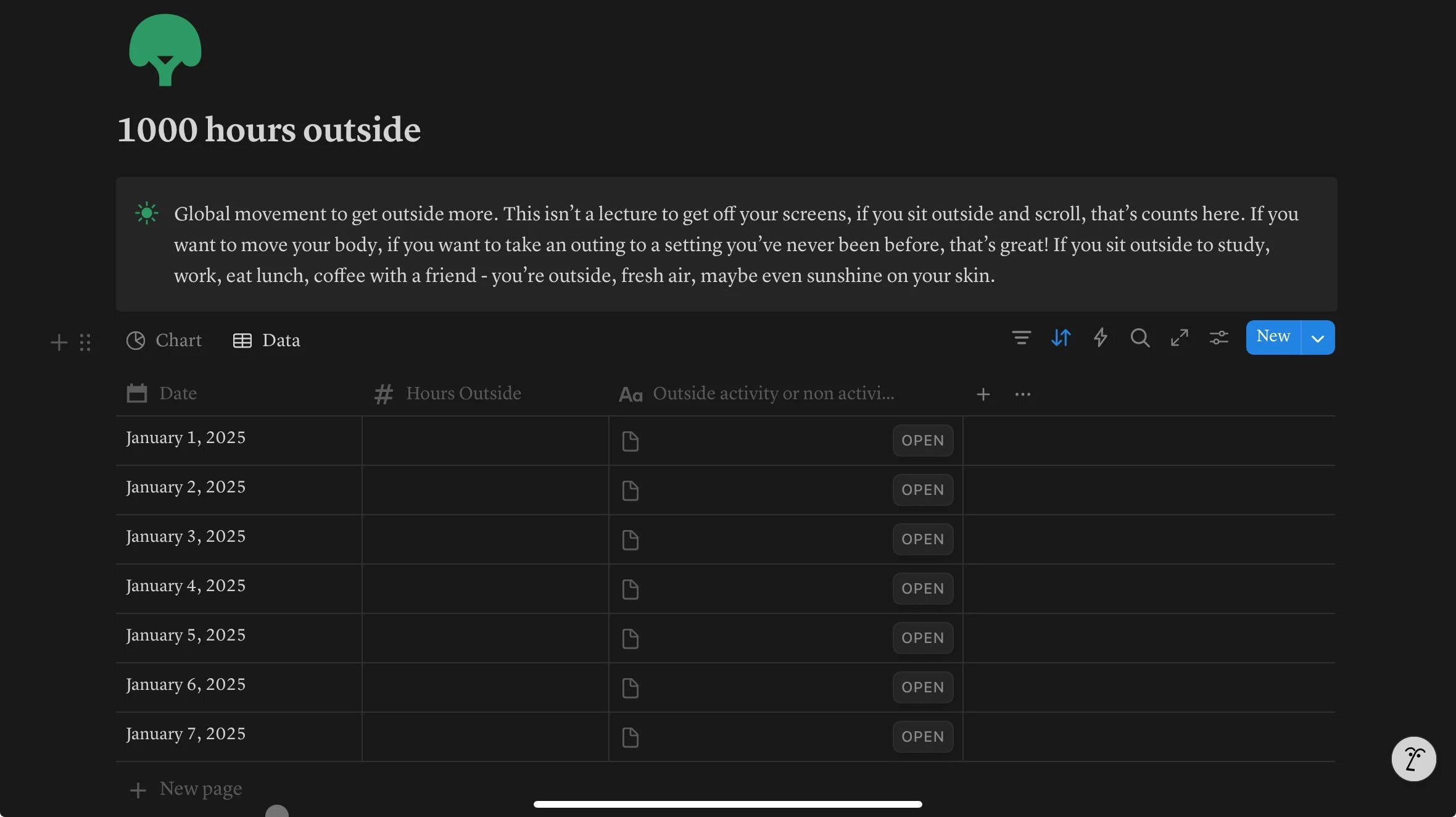Expand the New button dropdown arrow
Screen dimensions: 1456x817
1318,338
